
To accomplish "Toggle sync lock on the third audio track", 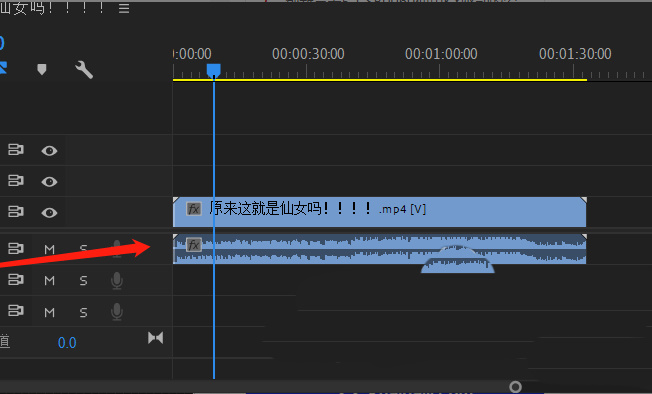I will tap(16, 311).
